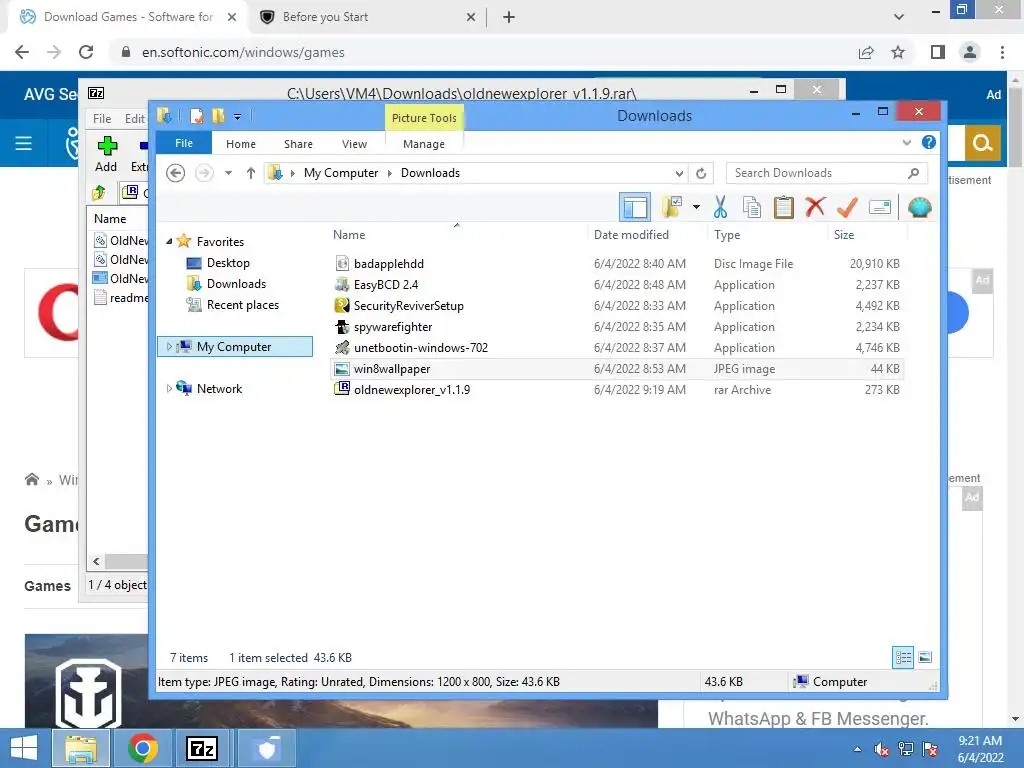This screenshot has height=768, width=1024.
Task: Click the Chrome address bar URL
Action: [x=243, y=52]
